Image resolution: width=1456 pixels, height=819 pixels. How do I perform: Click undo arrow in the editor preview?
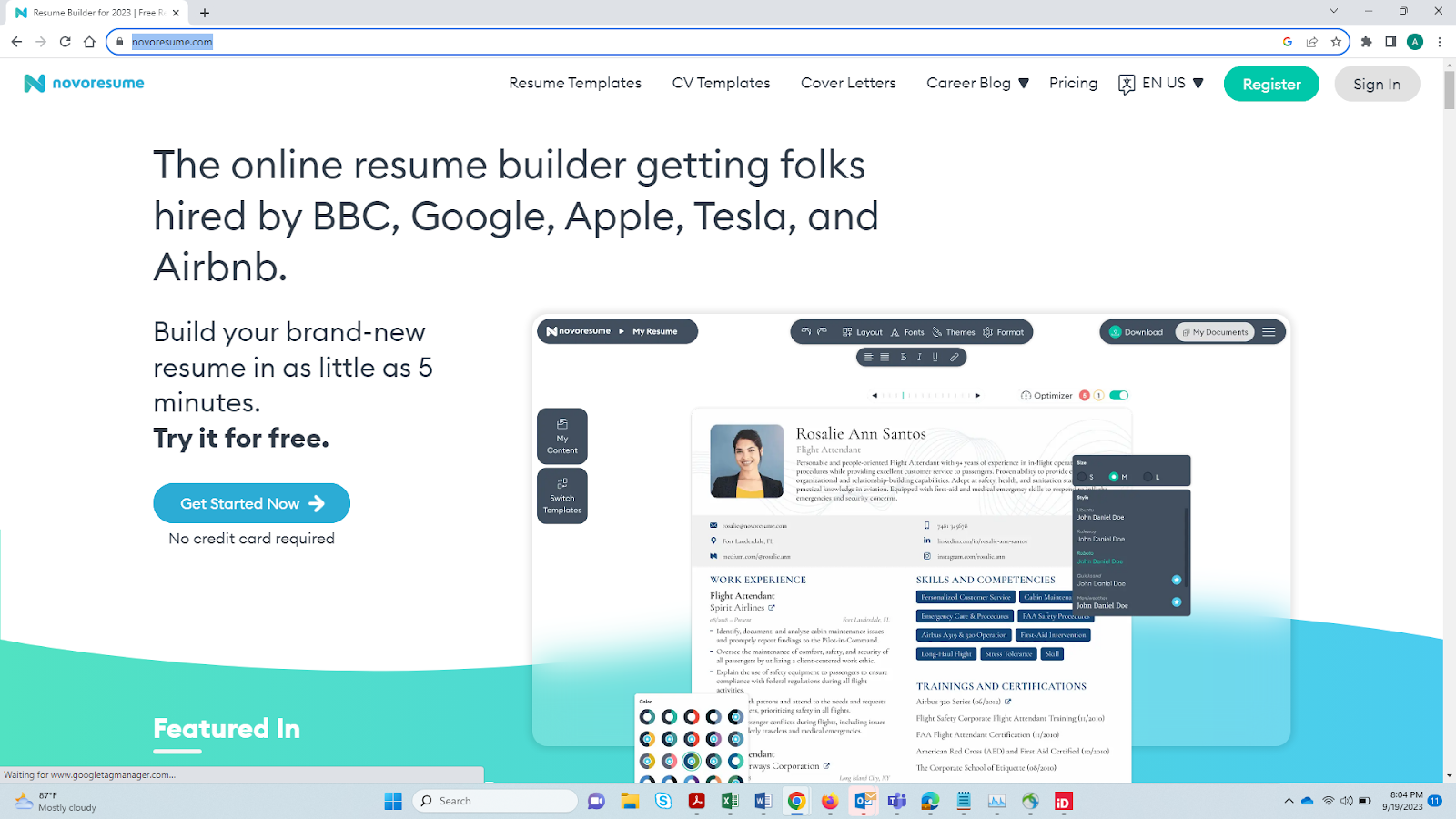point(805,332)
